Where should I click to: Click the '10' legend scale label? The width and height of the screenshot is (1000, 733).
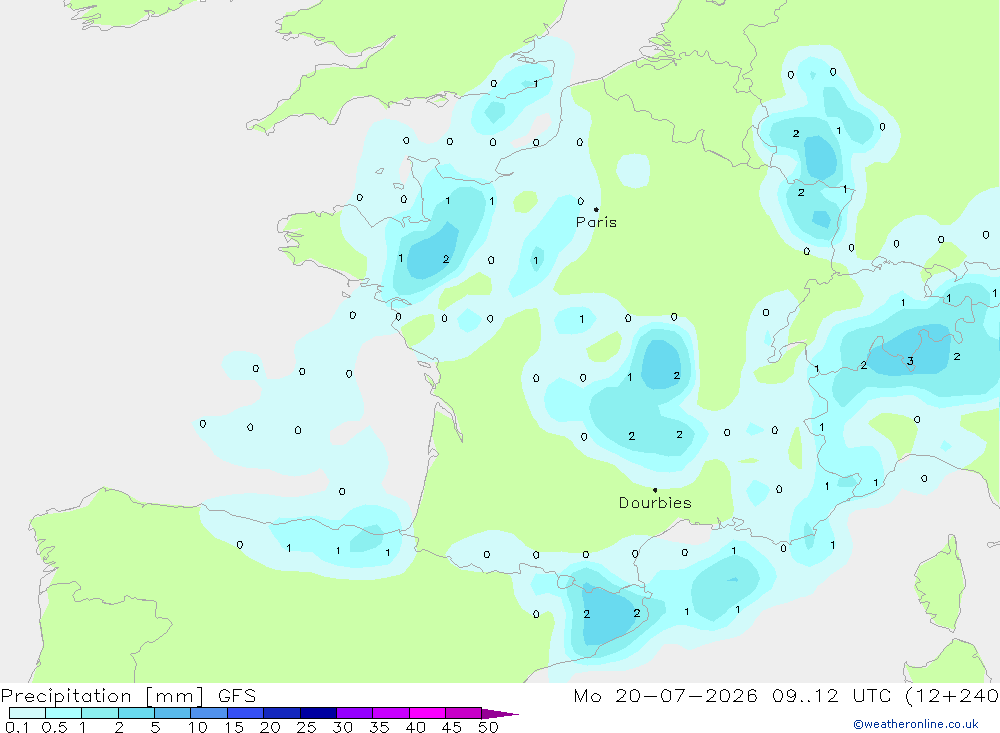(198, 727)
